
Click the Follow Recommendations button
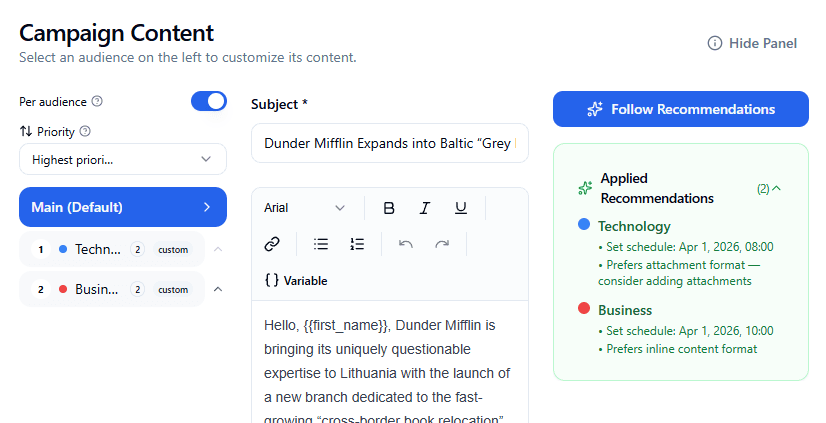(681, 109)
